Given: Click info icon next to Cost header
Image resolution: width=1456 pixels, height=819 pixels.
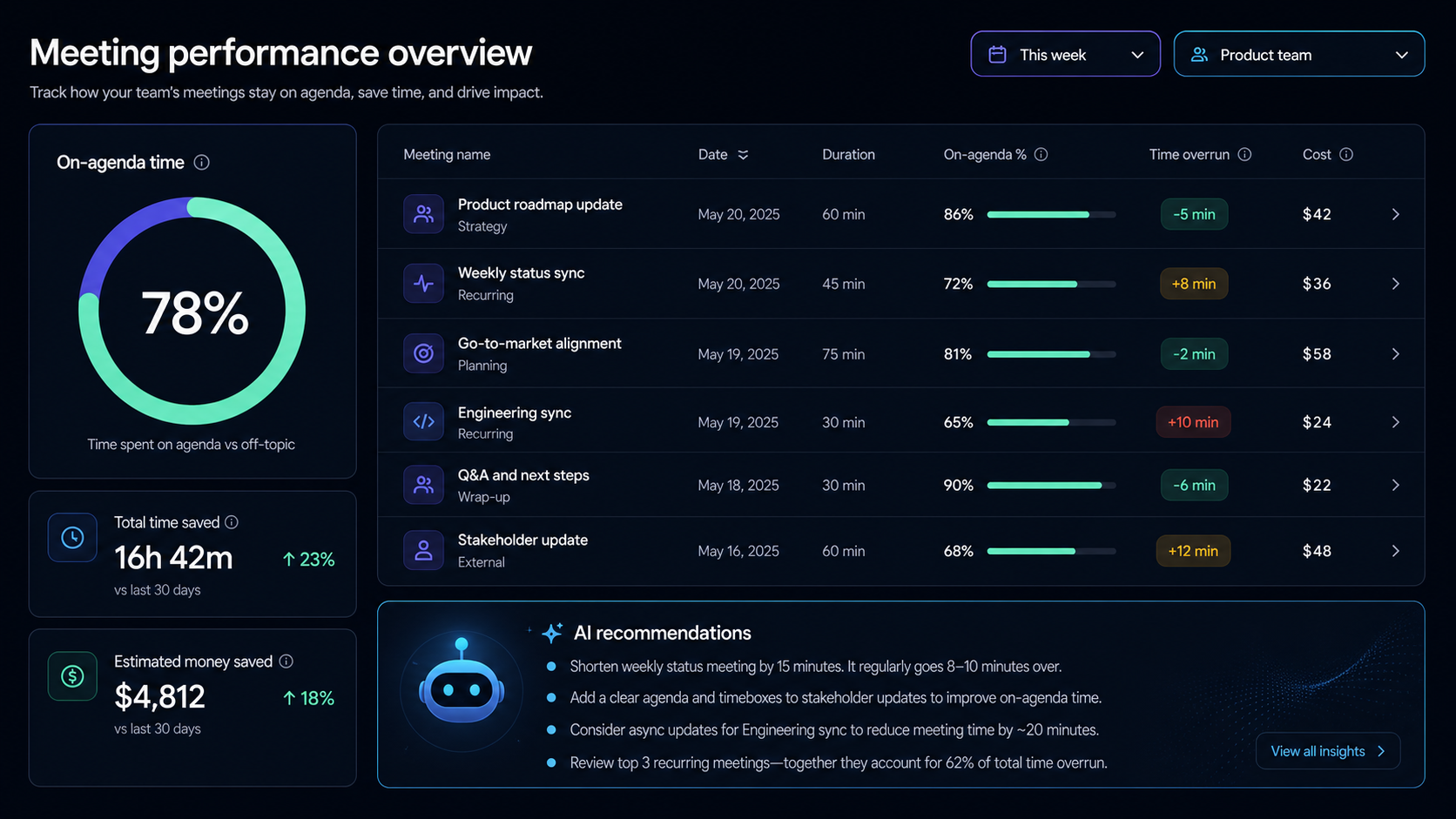Looking at the screenshot, I should [x=1346, y=155].
